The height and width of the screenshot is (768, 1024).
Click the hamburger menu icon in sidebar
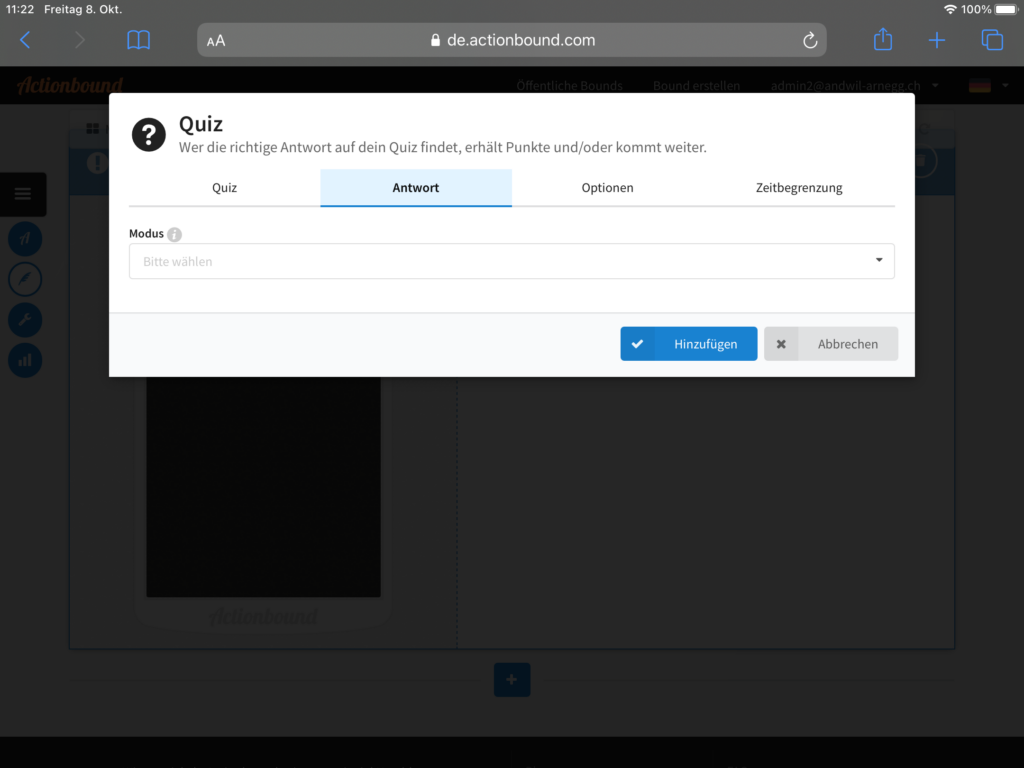click(x=23, y=194)
